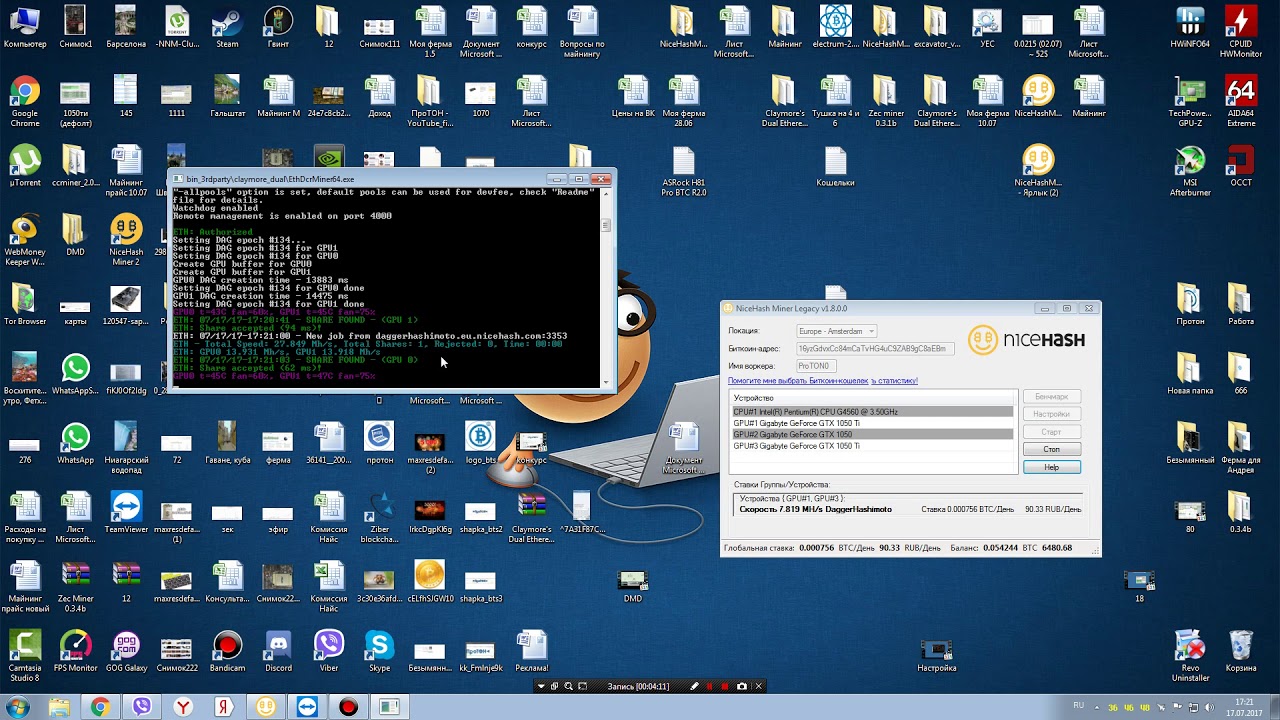Open the Bitcoin wallet help link
The height and width of the screenshot is (720, 1280).
pyautogui.click(x=797, y=381)
